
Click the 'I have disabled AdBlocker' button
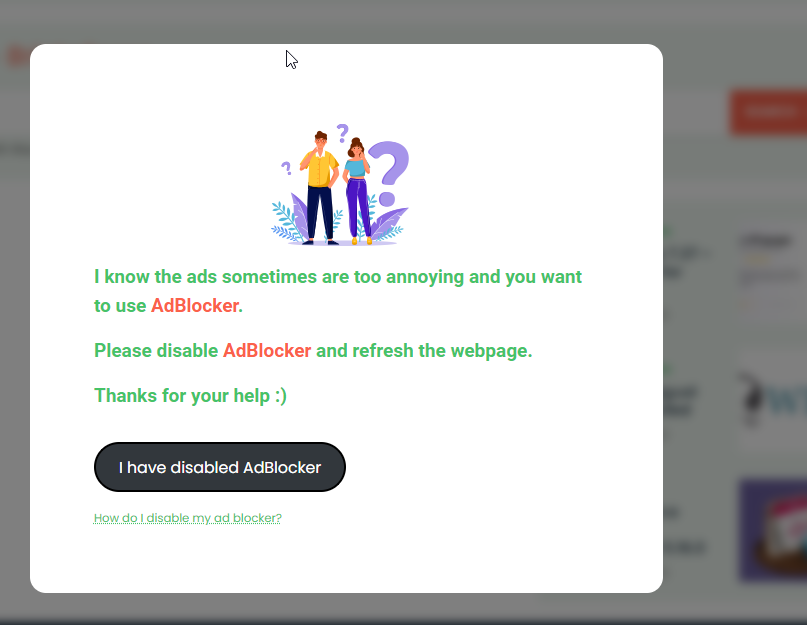(x=220, y=467)
